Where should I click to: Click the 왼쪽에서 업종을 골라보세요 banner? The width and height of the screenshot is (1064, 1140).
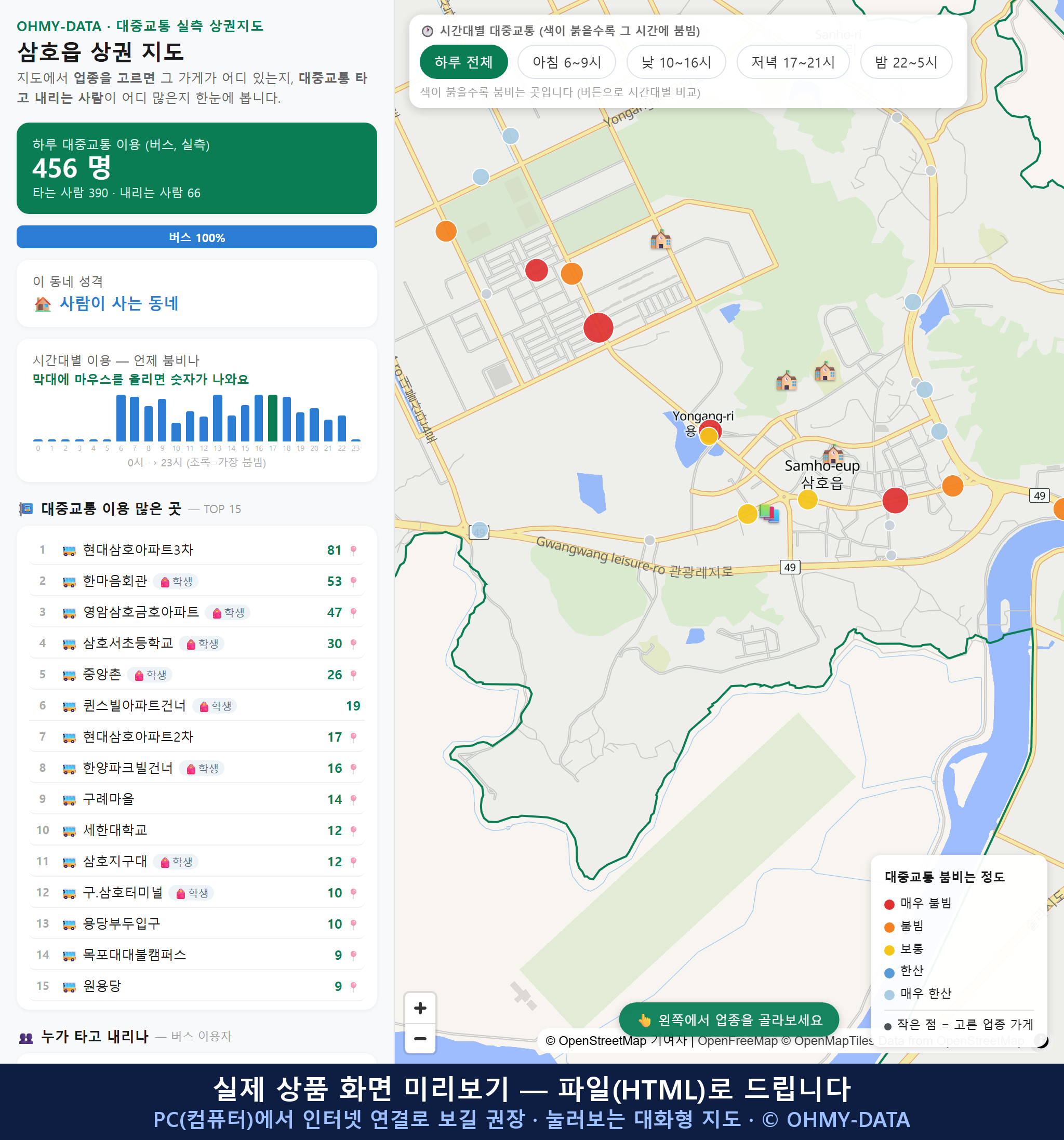point(729,1020)
